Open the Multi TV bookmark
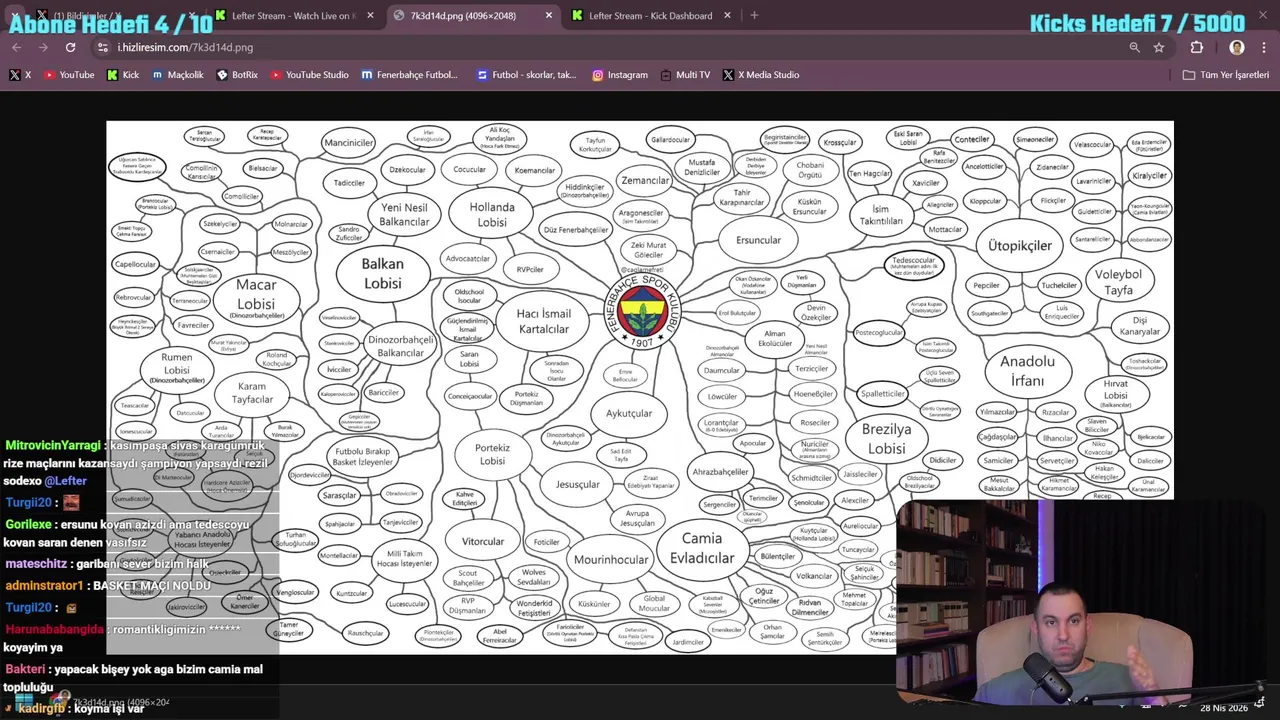The height and width of the screenshot is (720, 1280). [x=685, y=75]
